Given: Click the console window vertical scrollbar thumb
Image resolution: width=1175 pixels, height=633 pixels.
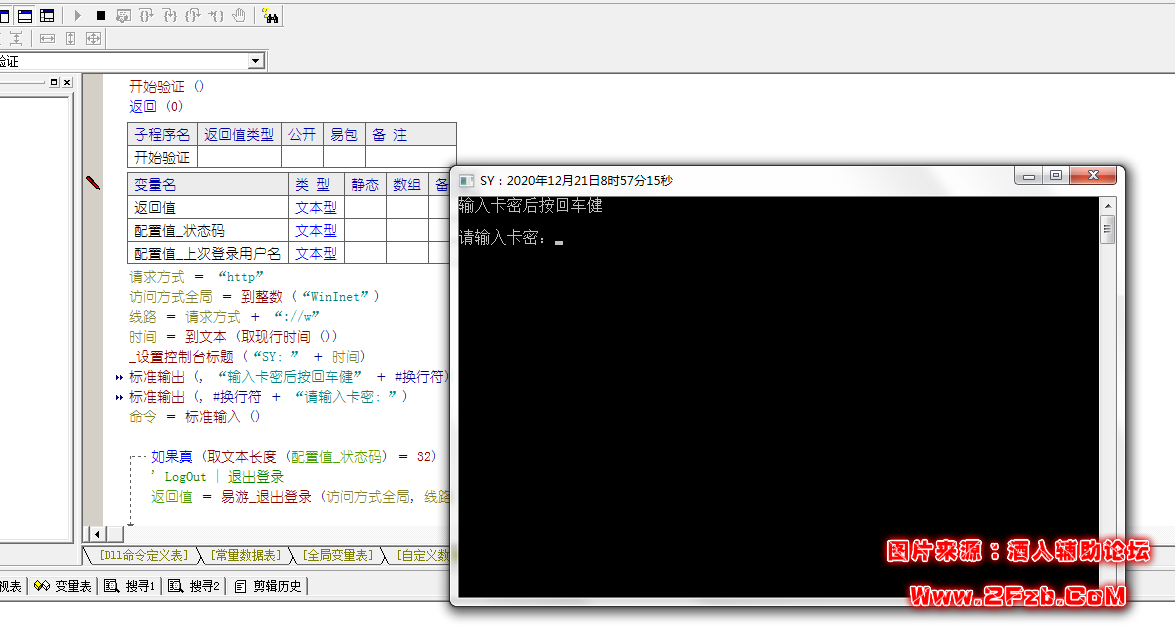Looking at the screenshot, I should pos(1107,232).
